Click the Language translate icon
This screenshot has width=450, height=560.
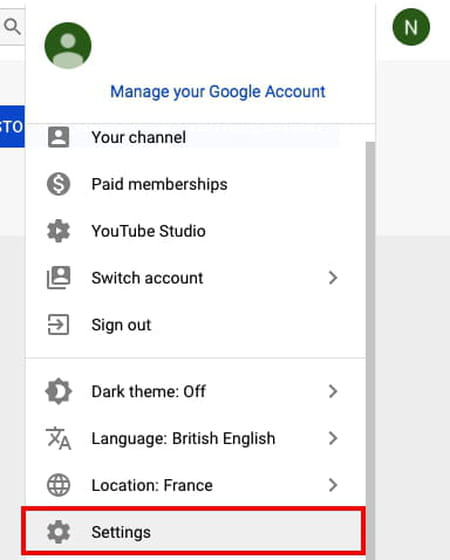tap(59, 438)
